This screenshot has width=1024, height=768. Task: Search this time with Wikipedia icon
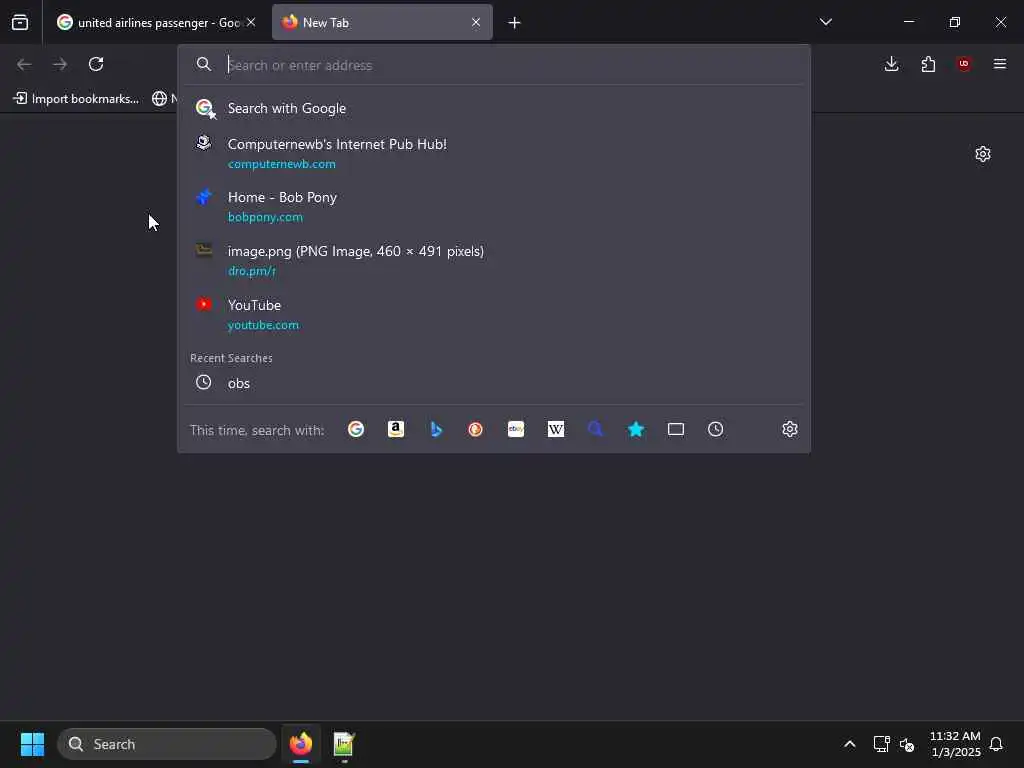(556, 429)
